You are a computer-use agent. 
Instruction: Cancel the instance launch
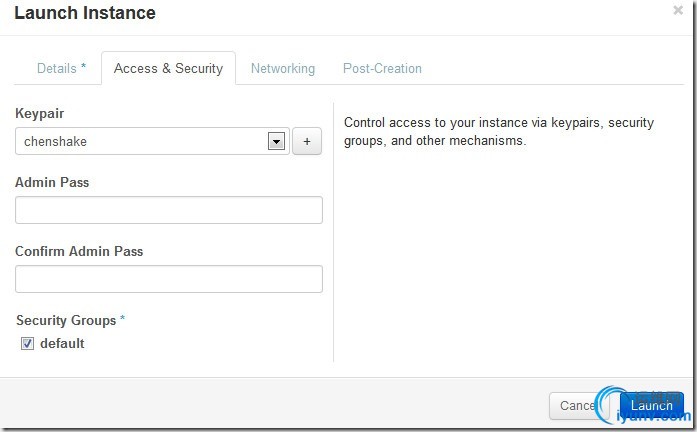coord(576,406)
